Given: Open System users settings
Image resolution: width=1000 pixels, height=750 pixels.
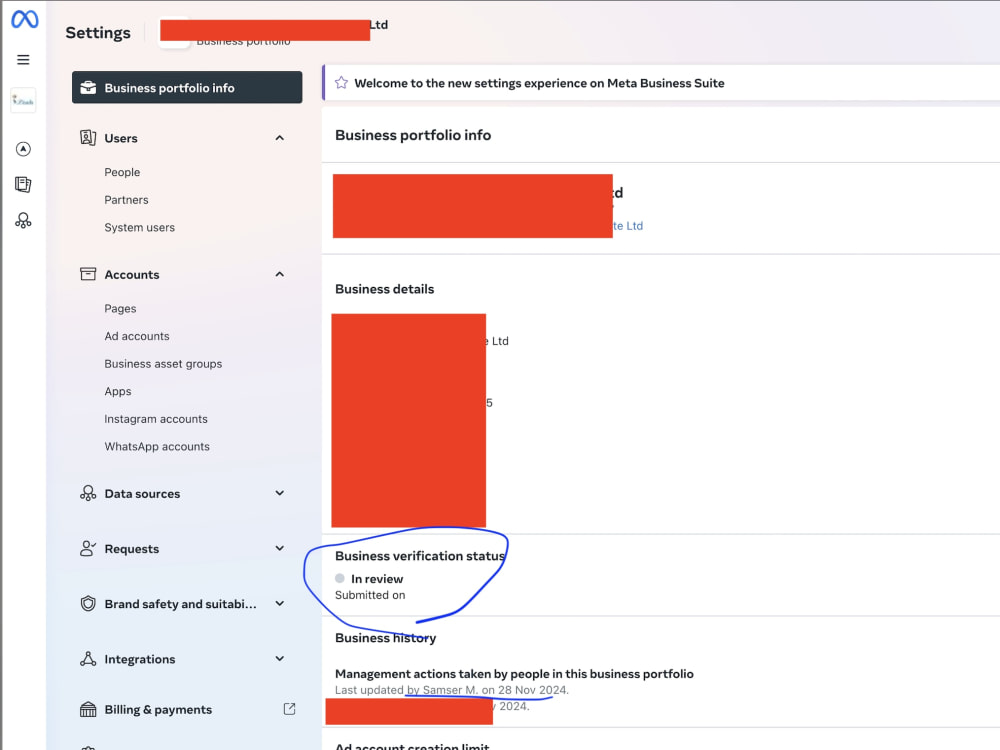Looking at the screenshot, I should (140, 228).
